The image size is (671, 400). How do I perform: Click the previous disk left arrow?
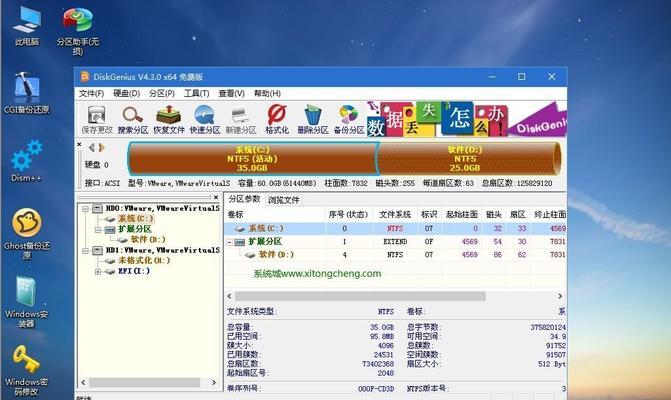click(92, 148)
